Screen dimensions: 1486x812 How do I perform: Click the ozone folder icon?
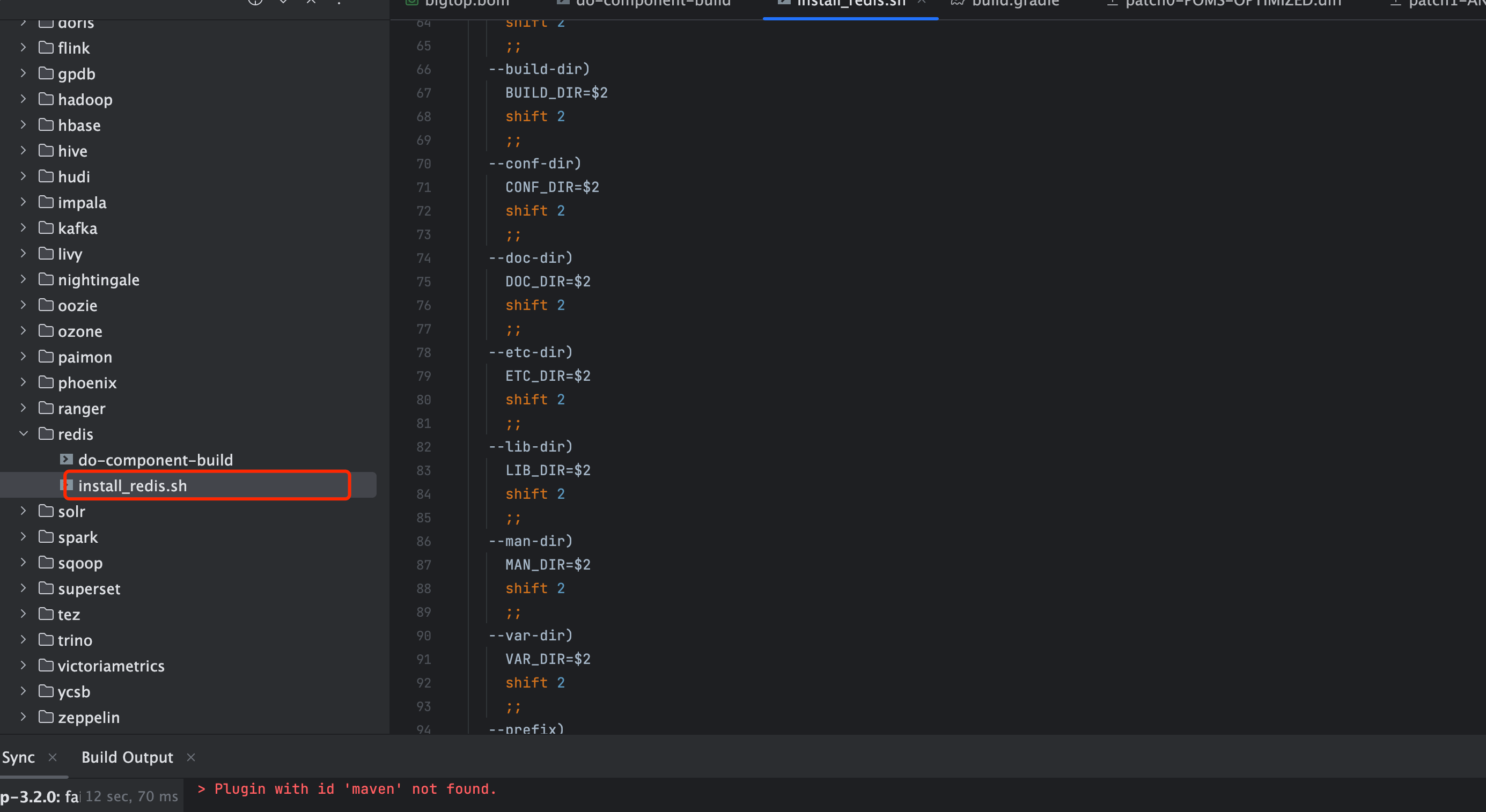[x=46, y=330]
